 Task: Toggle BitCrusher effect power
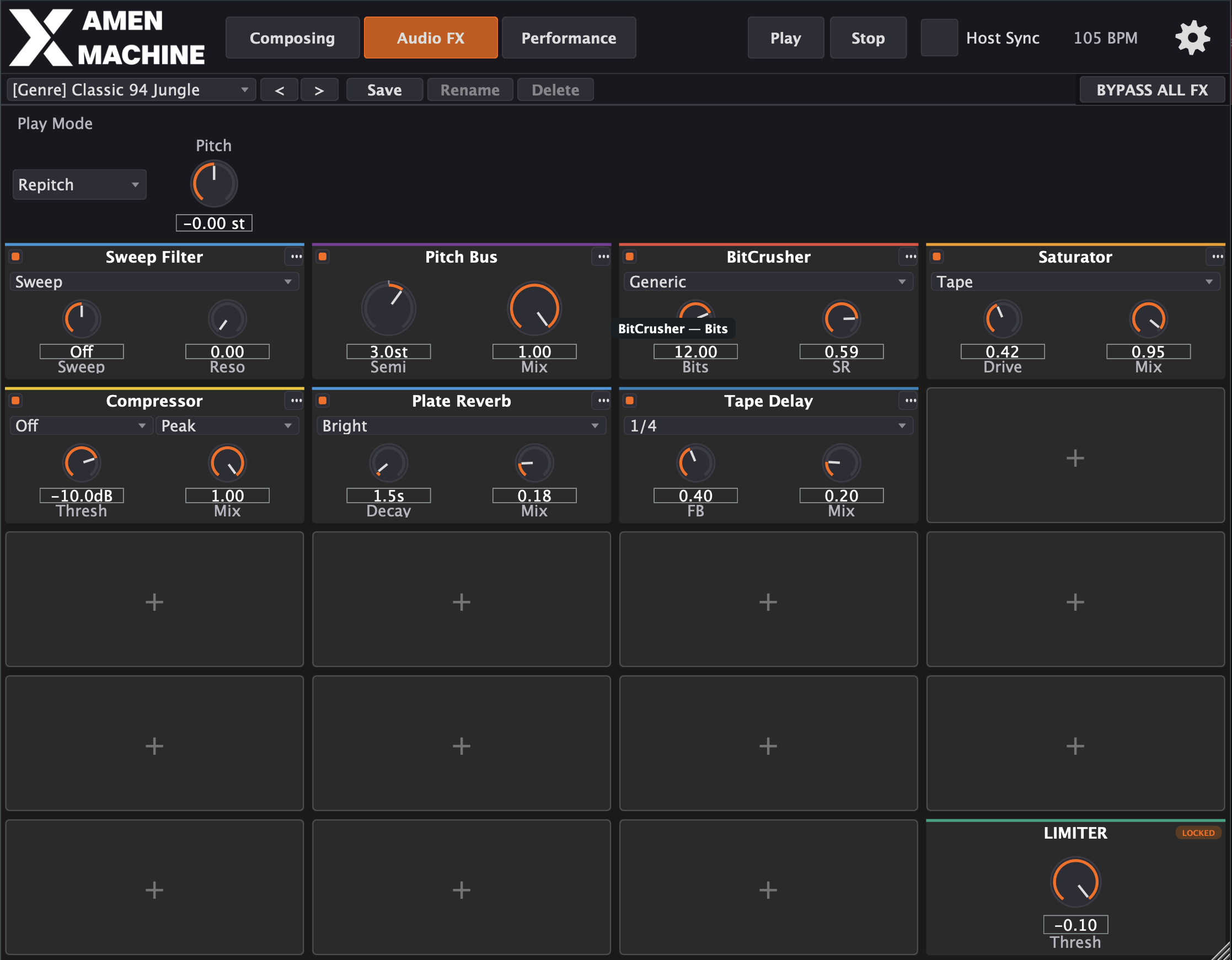[x=630, y=257]
